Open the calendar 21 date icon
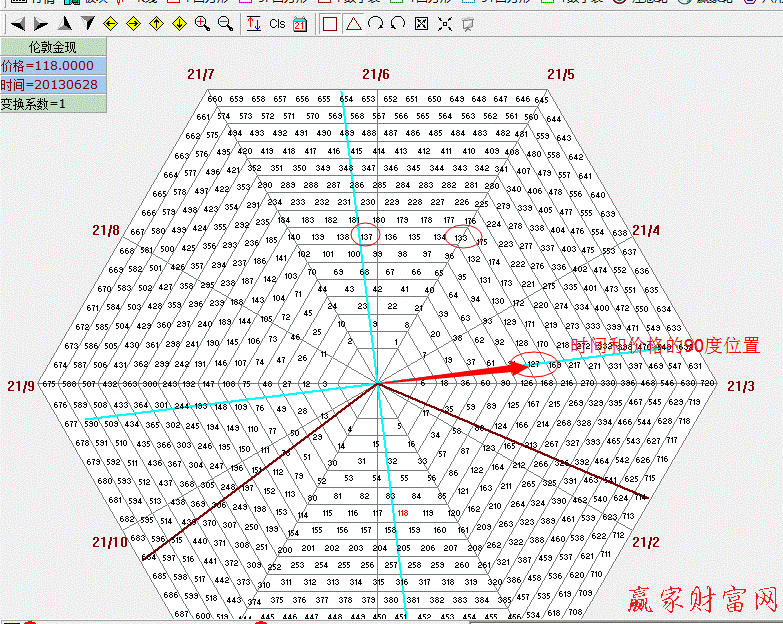This screenshot has height=624, width=783. pos(300,24)
